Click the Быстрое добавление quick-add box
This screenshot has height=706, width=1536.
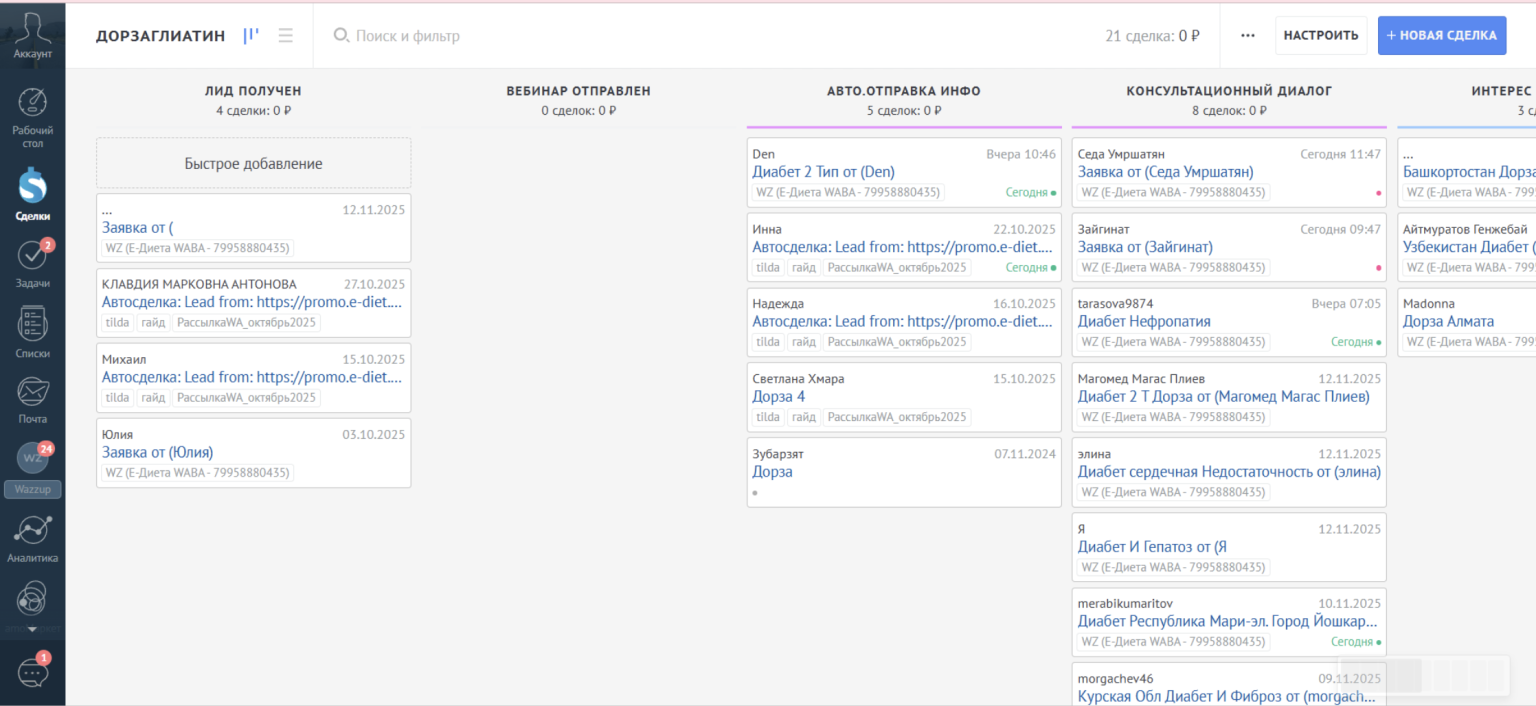point(253,163)
